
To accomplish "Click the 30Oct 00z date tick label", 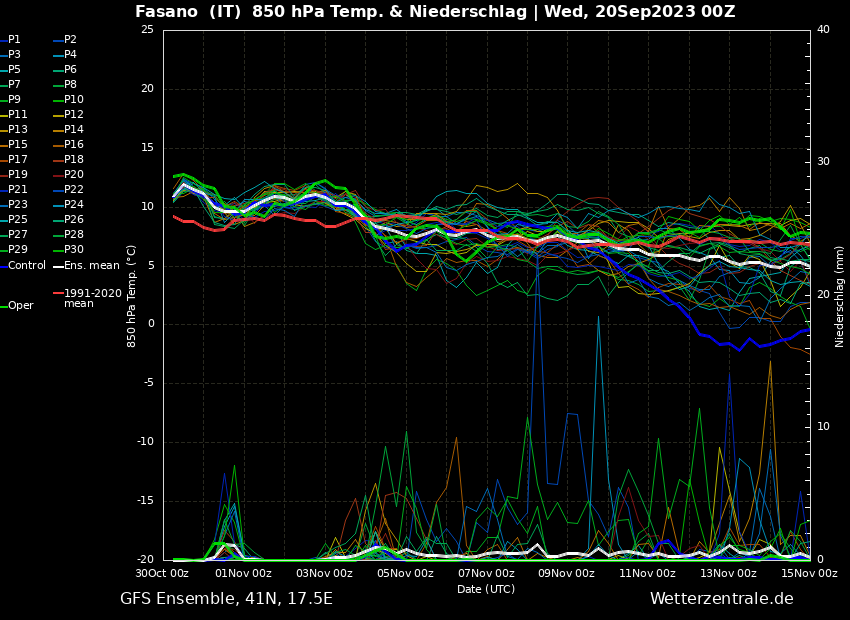I will pyautogui.click(x=162, y=574).
